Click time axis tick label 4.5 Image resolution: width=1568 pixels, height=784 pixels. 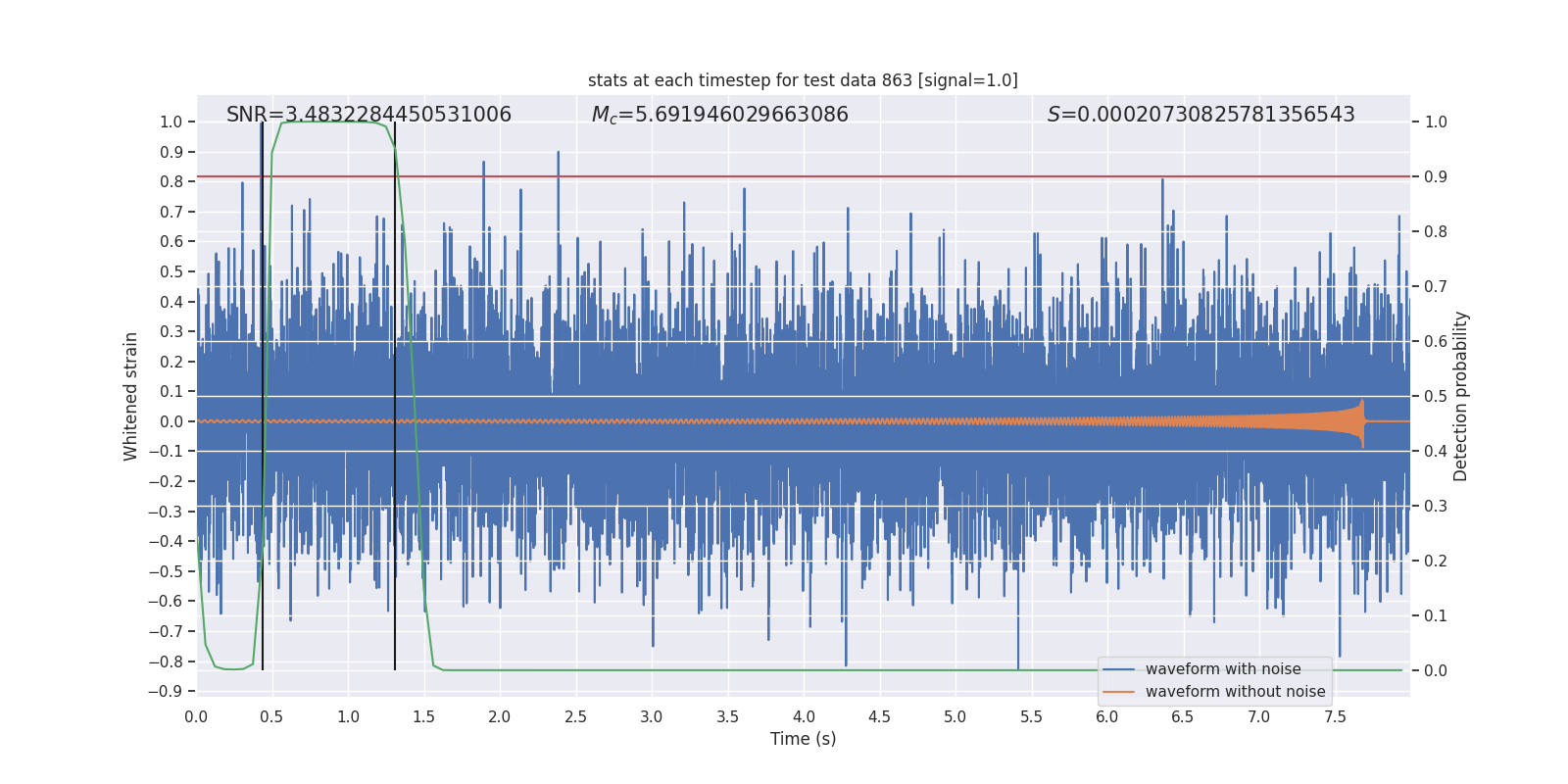[879, 717]
